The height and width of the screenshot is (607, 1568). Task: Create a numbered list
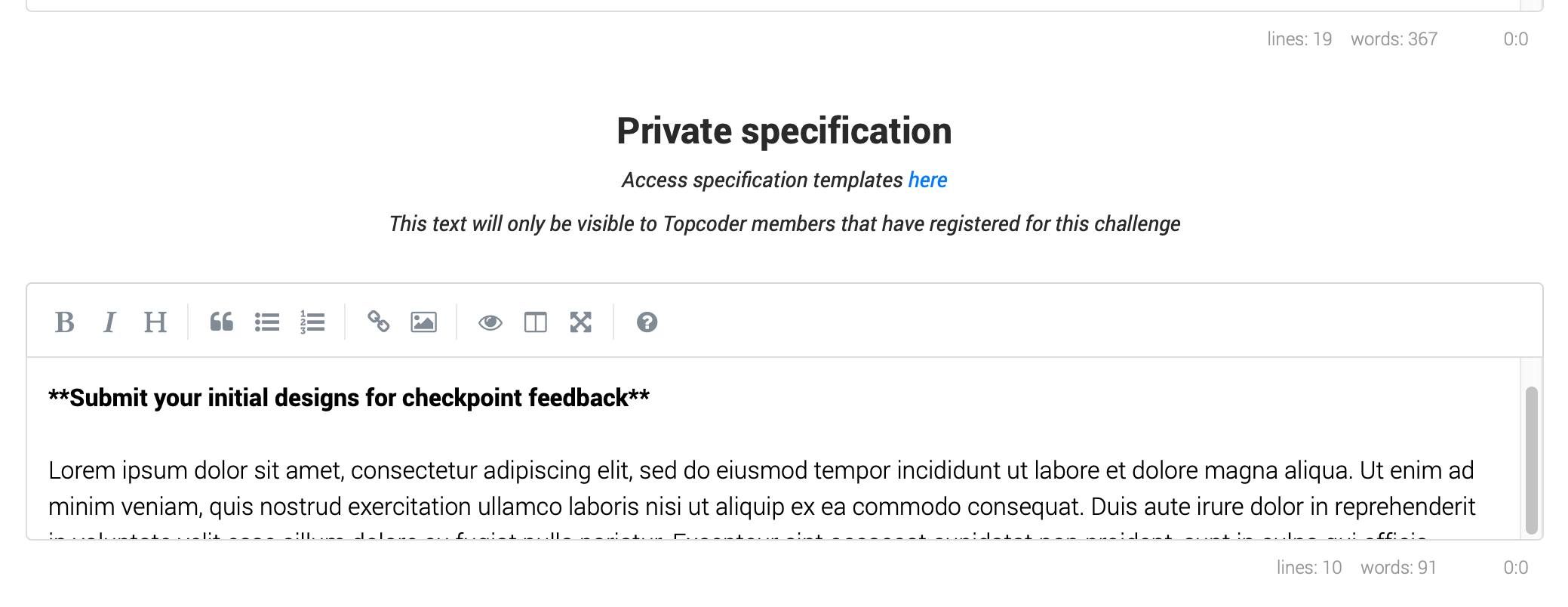pyautogui.click(x=312, y=322)
